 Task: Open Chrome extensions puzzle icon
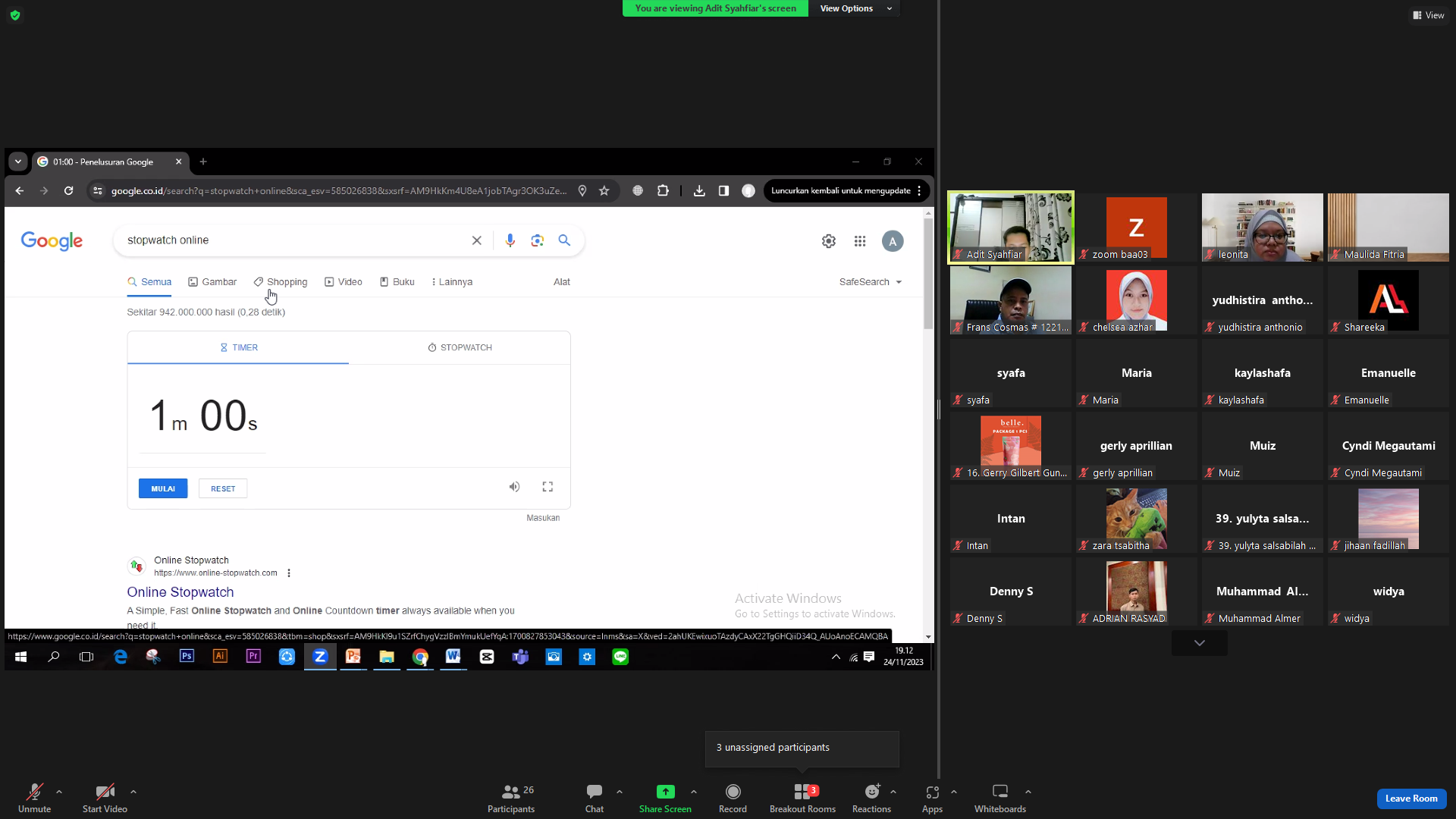pos(663,191)
